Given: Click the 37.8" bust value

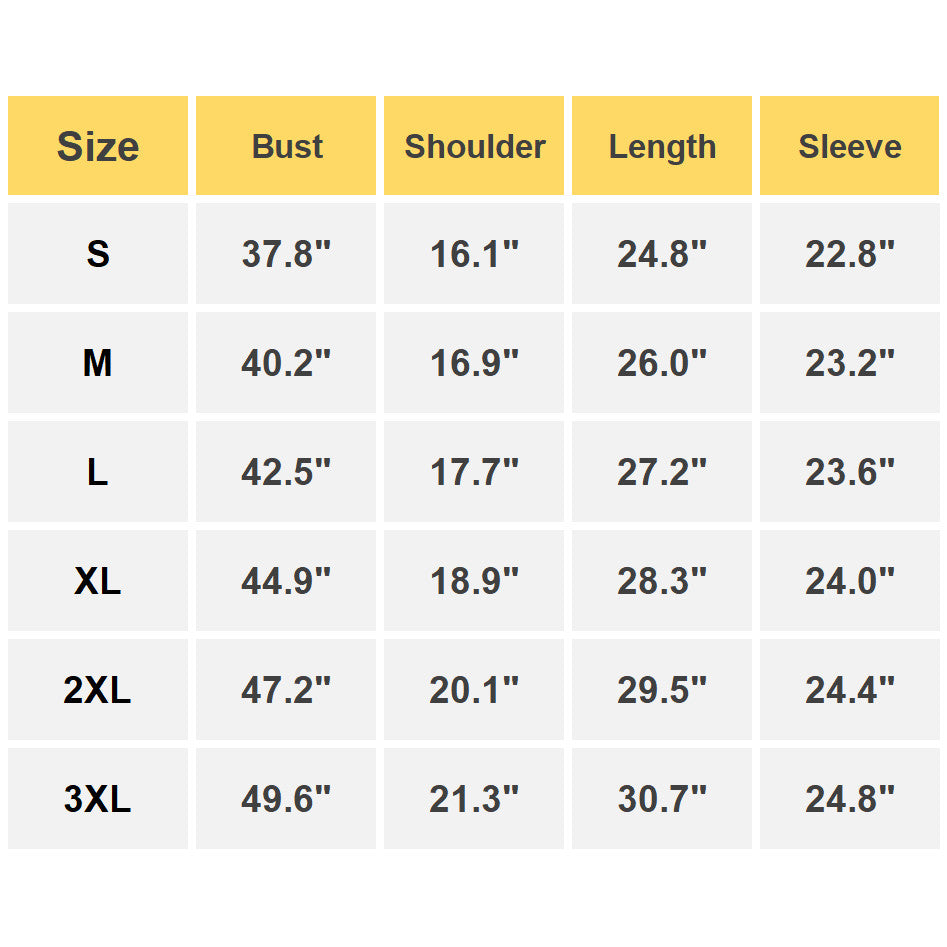Looking at the screenshot, I should click(x=286, y=254).
